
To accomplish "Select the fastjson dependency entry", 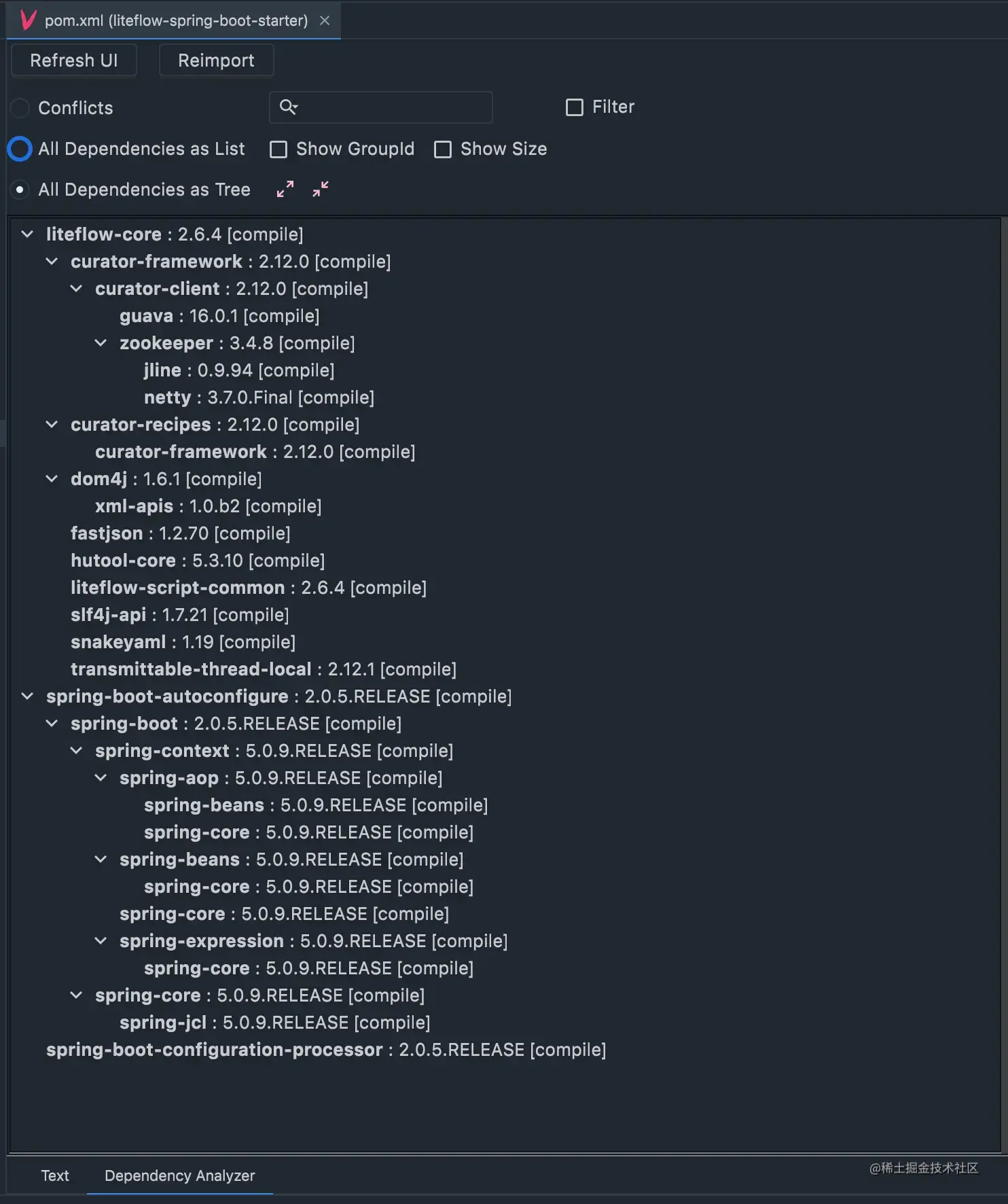I will (x=180, y=533).
